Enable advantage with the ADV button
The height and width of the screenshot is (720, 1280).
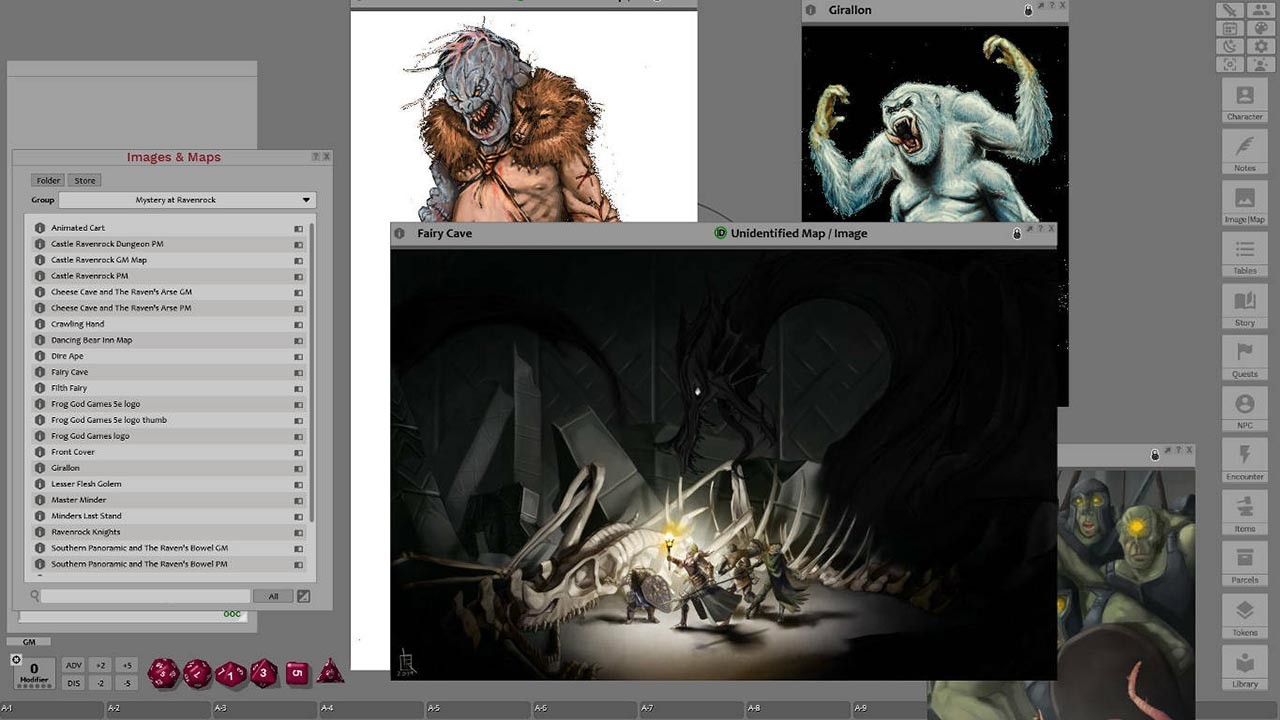[x=73, y=664]
